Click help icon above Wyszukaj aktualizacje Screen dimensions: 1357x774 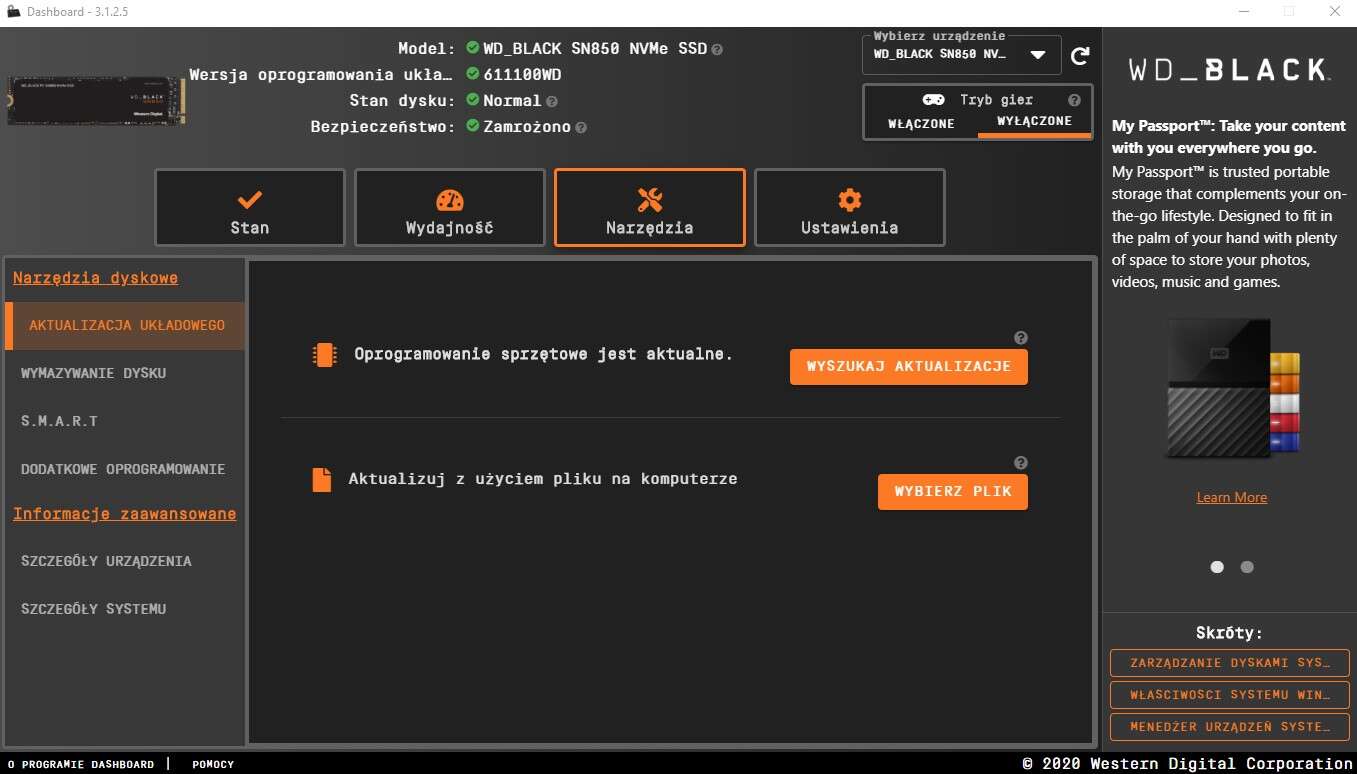click(x=1020, y=338)
